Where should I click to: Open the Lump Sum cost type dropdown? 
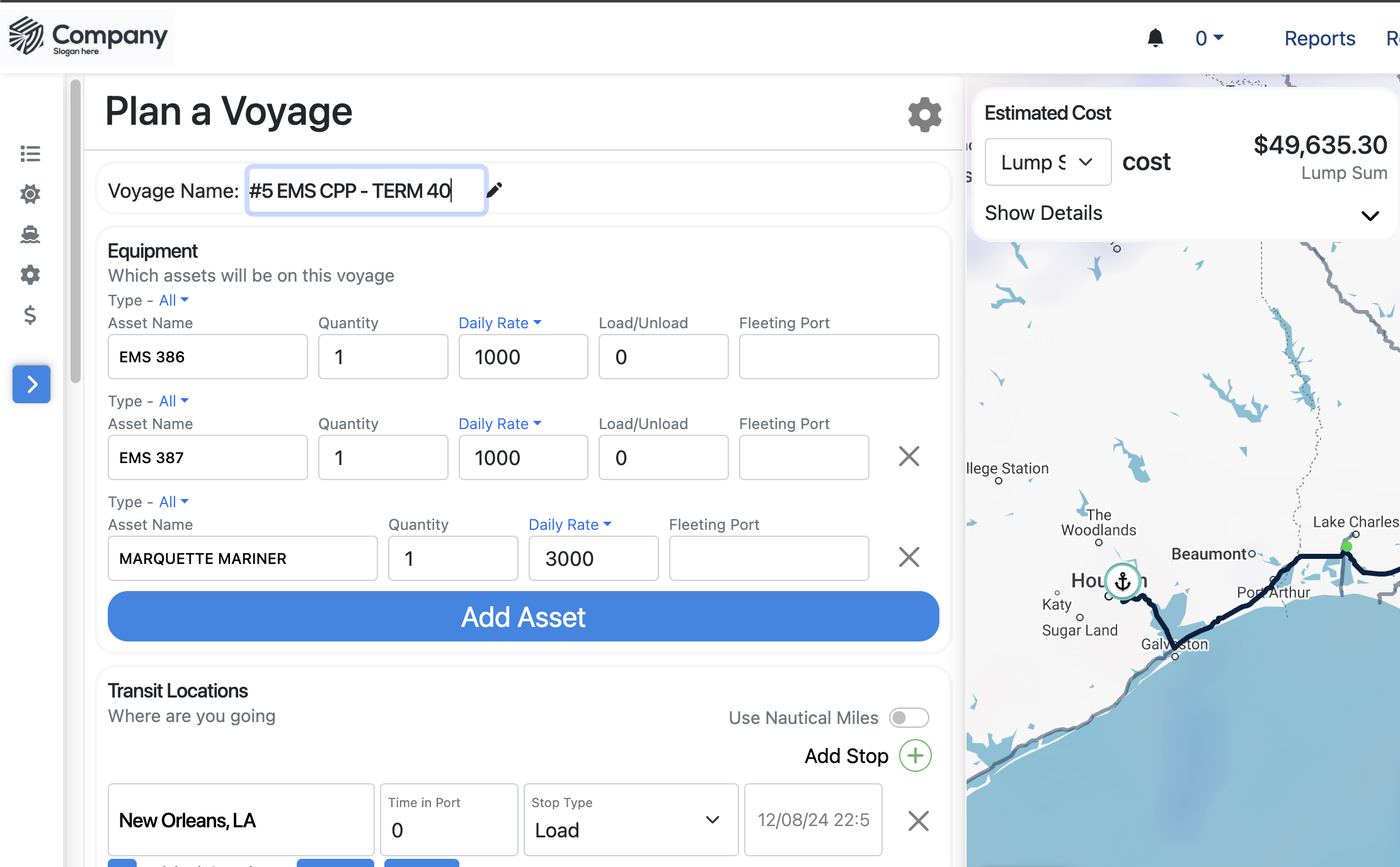click(1048, 162)
